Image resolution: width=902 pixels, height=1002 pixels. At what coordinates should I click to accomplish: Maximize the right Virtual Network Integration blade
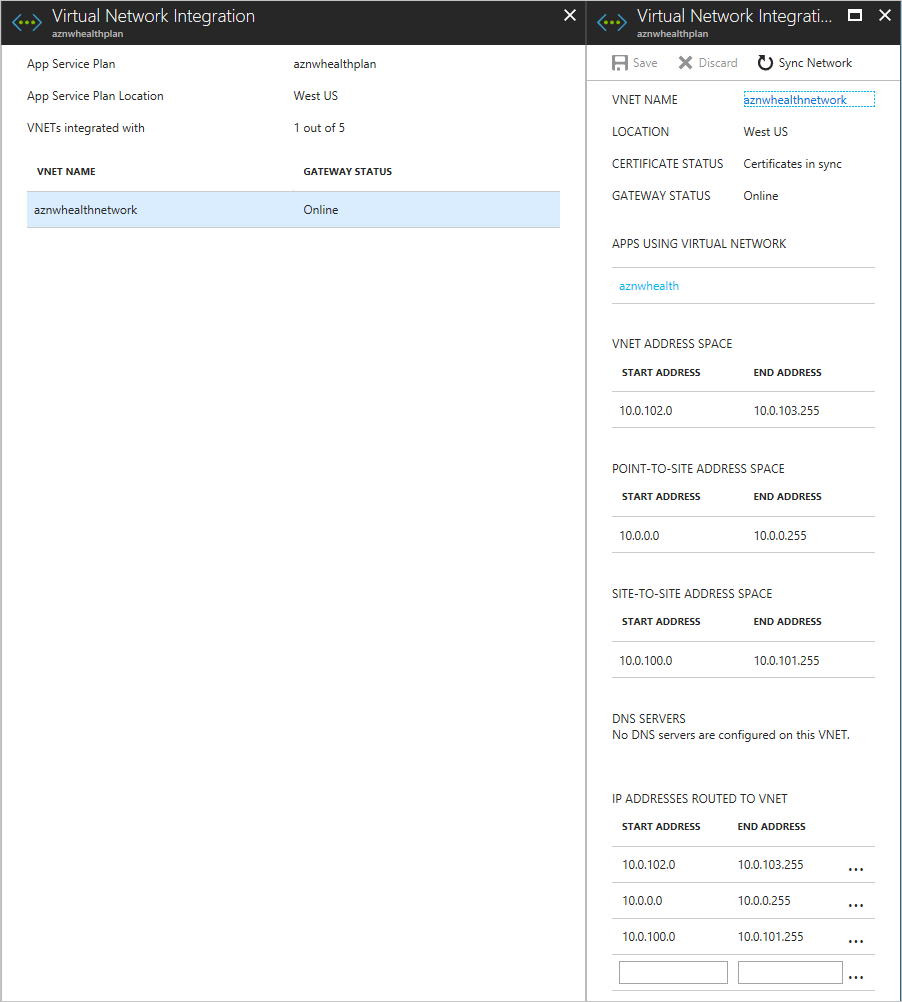(x=855, y=15)
